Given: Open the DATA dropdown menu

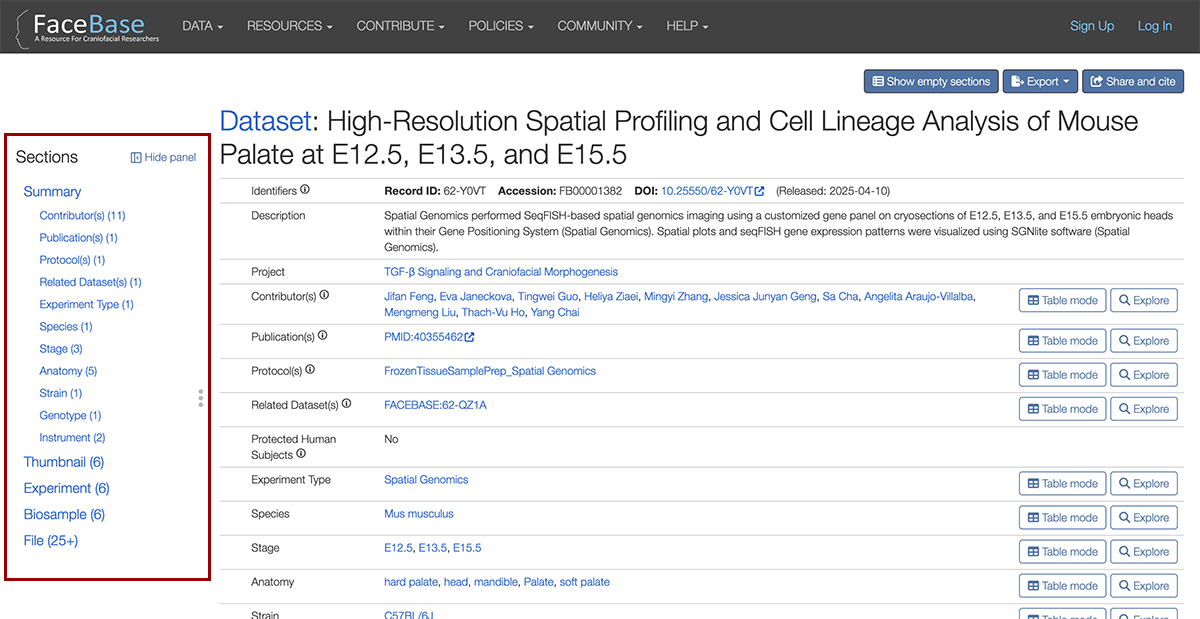Looking at the screenshot, I should (203, 26).
